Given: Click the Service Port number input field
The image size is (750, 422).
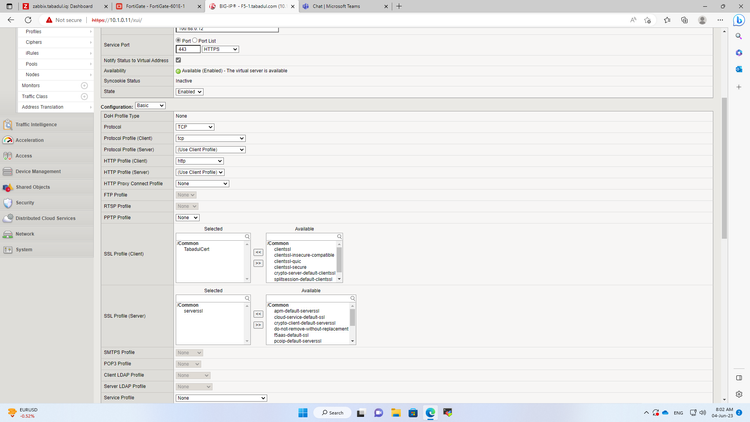Looking at the screenshot, I should pos(188,49).
